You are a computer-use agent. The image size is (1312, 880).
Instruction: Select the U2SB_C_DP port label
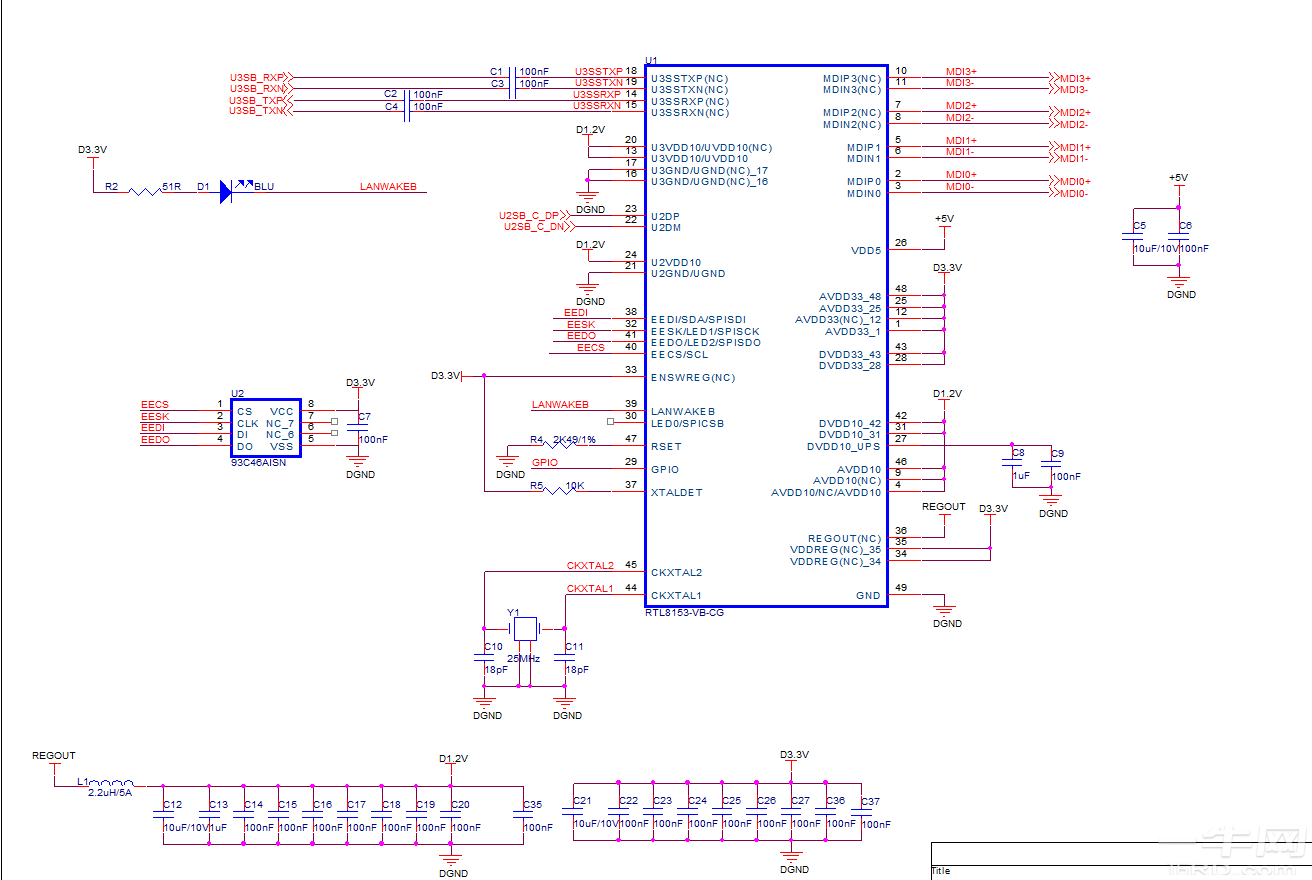click(530, 216)
